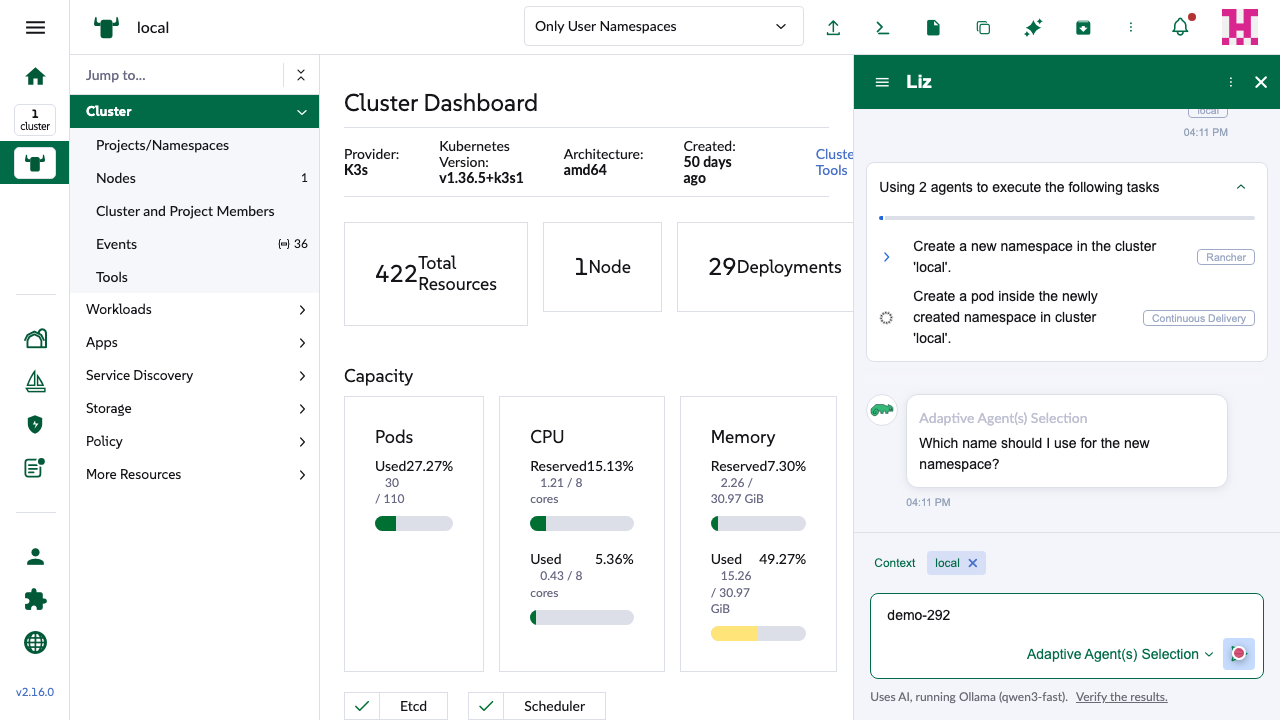Image resolution: width=1280 pixels, height=720 pixels.
Task: Open Adaptive Agent(s) Selection dropdown
Action: click(x=1120, y=654)
